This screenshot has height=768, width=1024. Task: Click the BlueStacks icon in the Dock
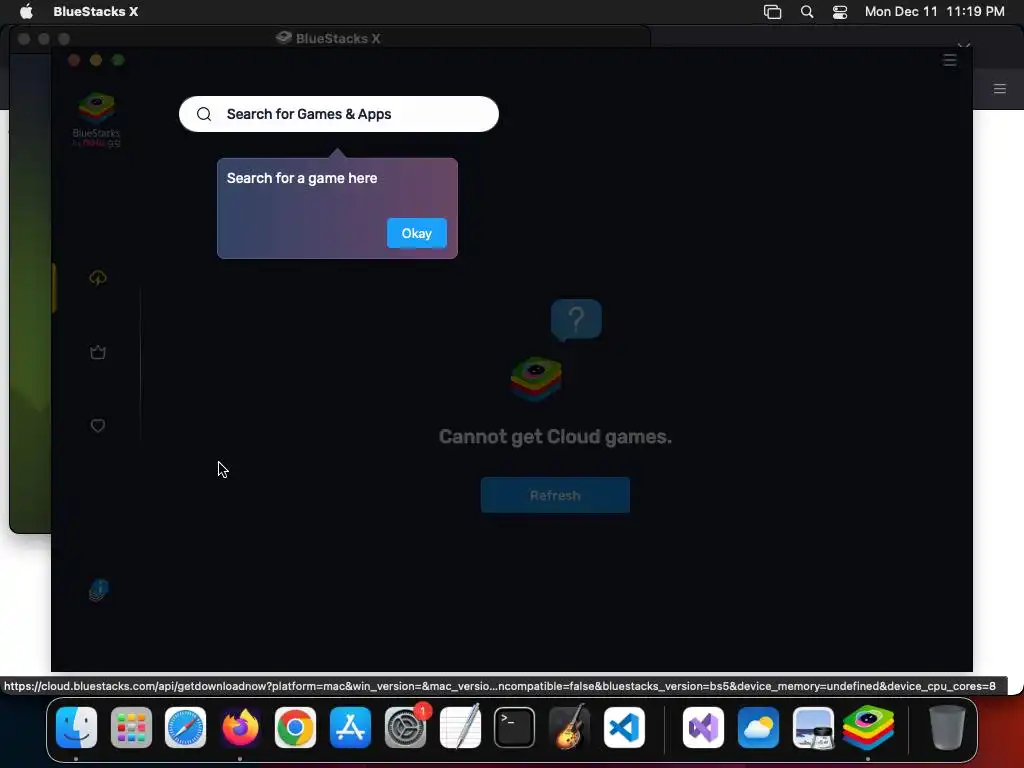[x=868, y=727]
